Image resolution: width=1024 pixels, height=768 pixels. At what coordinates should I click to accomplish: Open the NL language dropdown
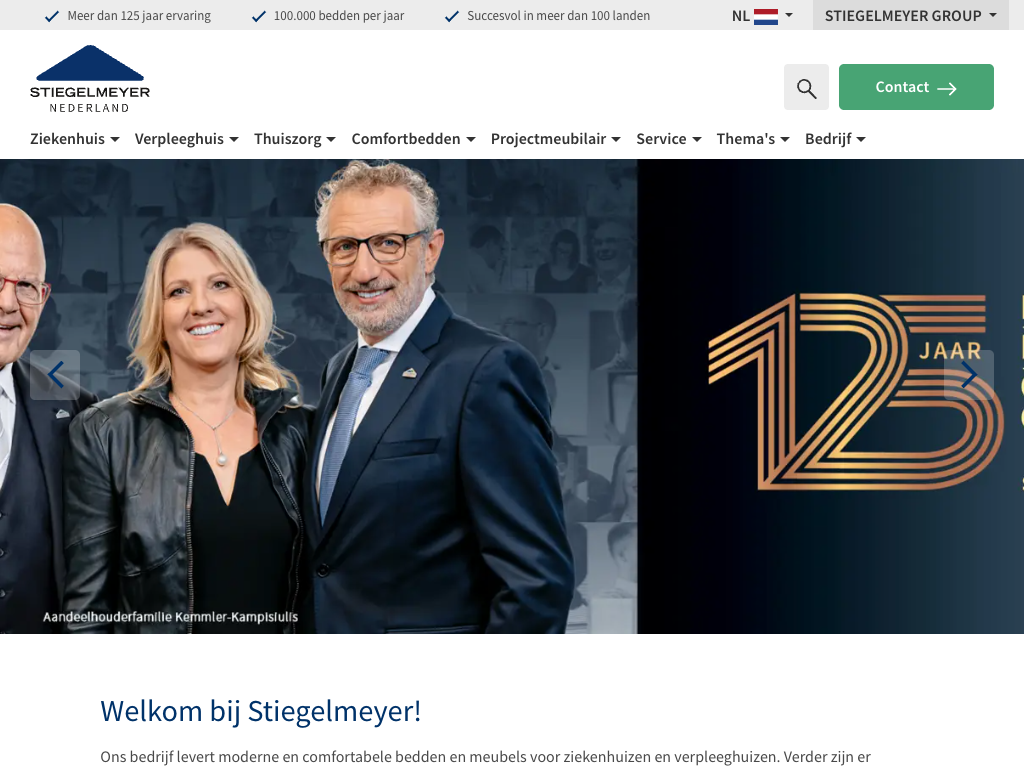pos(762,16)
